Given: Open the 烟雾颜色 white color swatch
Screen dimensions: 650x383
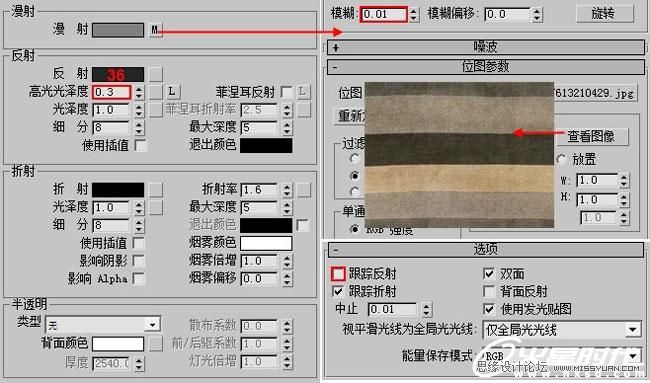Looking at the screenshot, I should (x=266, y=243).
